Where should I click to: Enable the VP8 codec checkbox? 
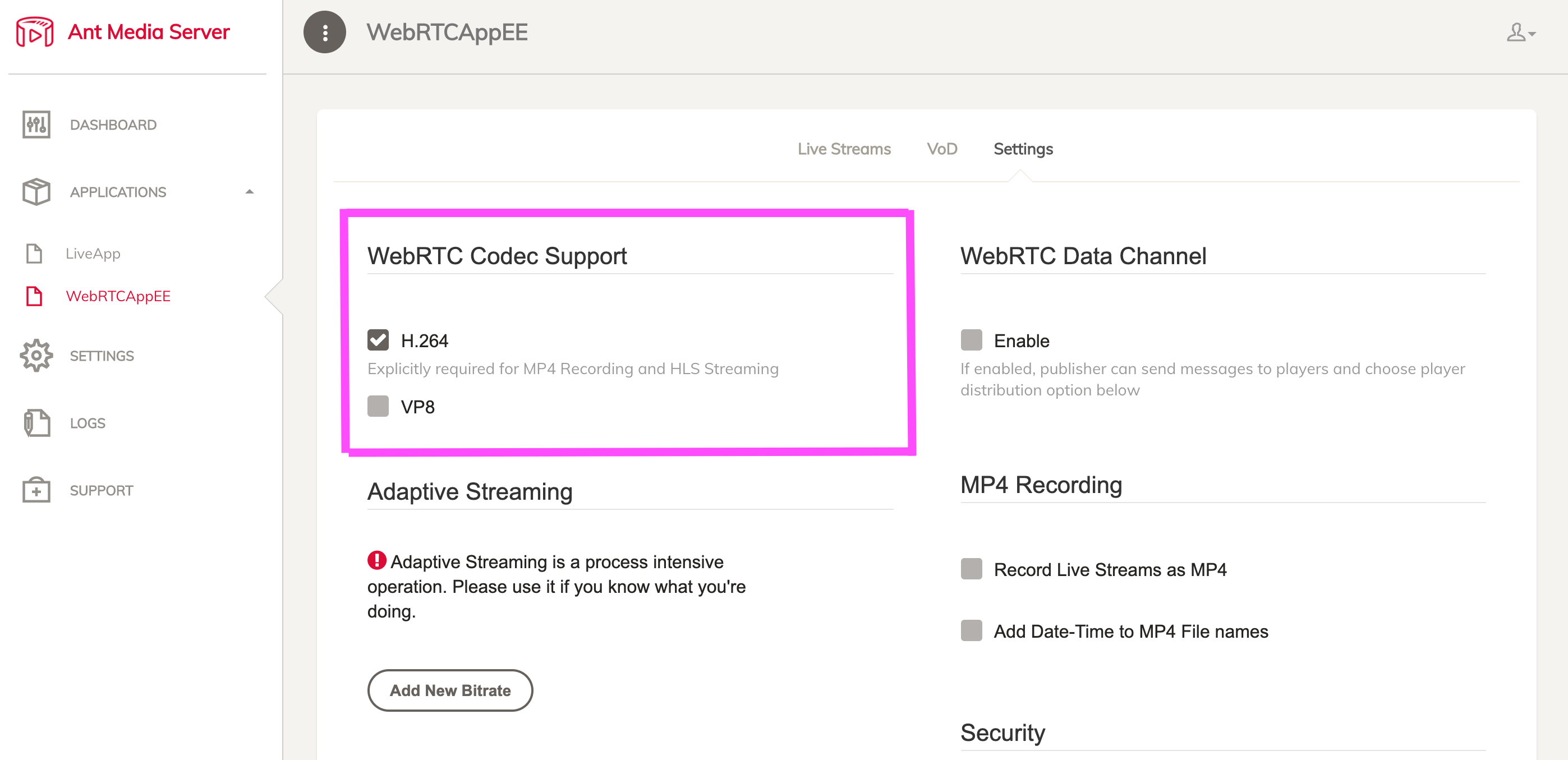pyautogui.click(x=378, y=406)
